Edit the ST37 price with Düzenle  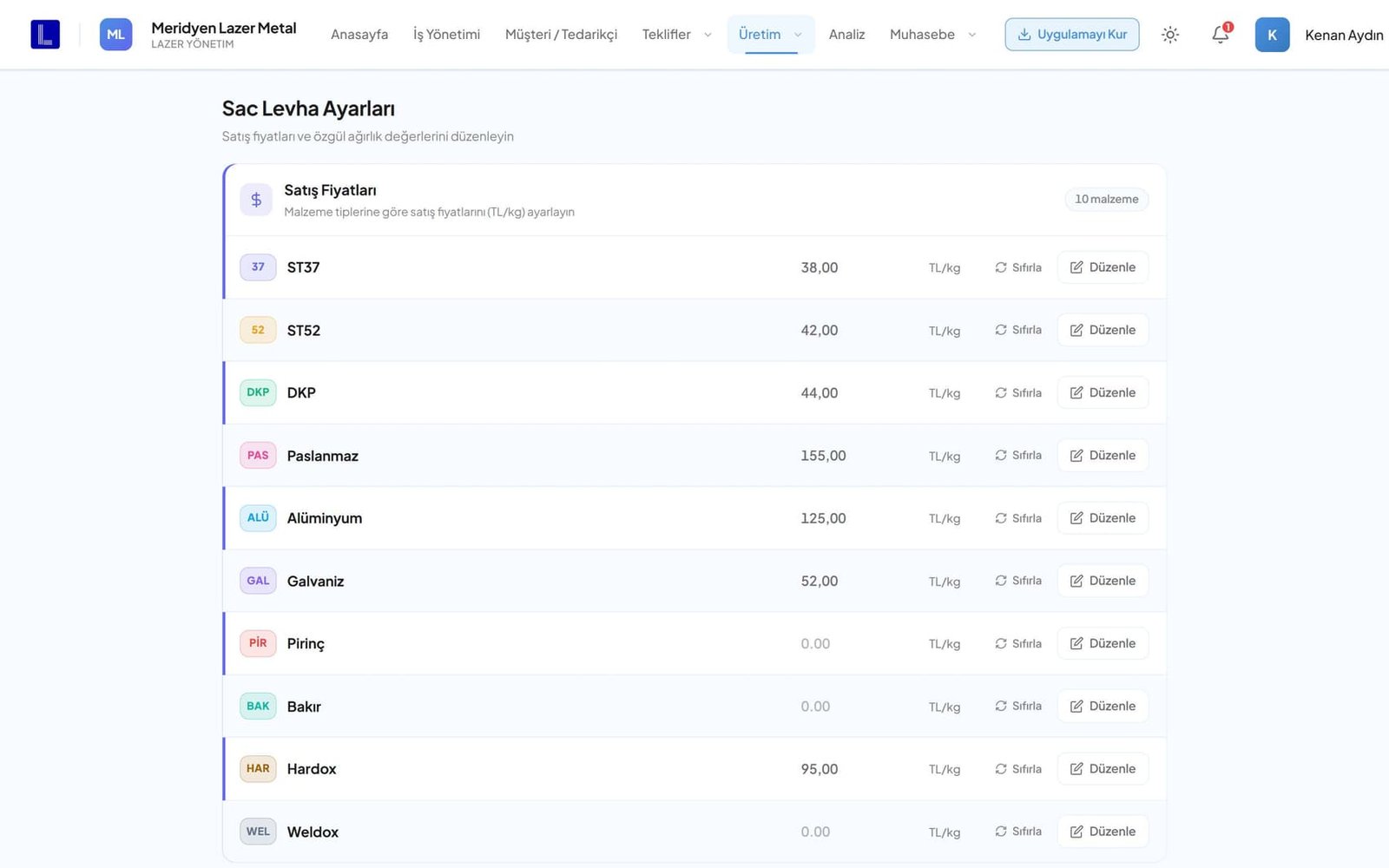(x=1103, y=267)
